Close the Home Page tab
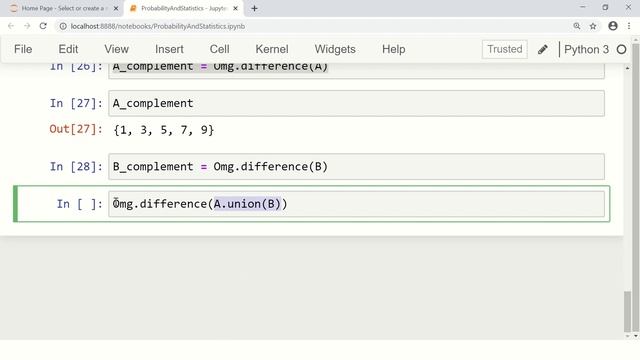This screenshot has width=640, height=360. tap(116, 8)
